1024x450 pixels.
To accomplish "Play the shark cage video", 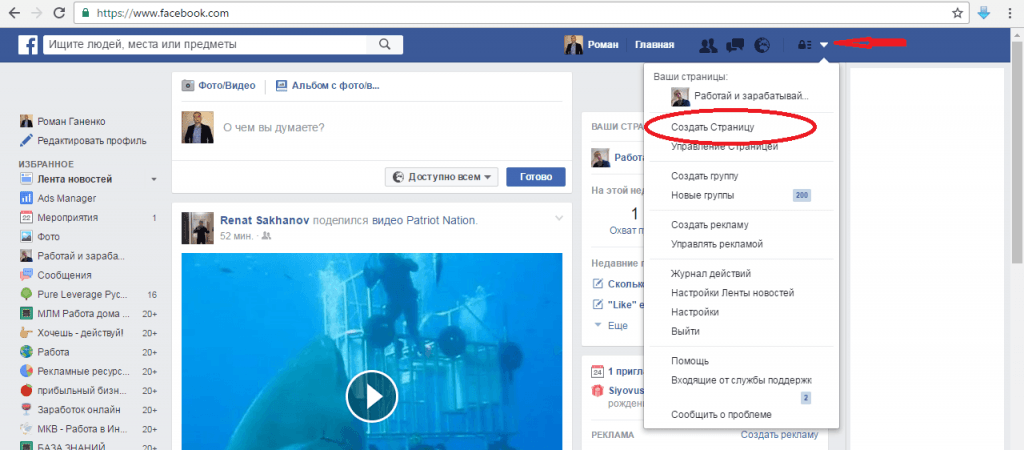I will 372,396.
